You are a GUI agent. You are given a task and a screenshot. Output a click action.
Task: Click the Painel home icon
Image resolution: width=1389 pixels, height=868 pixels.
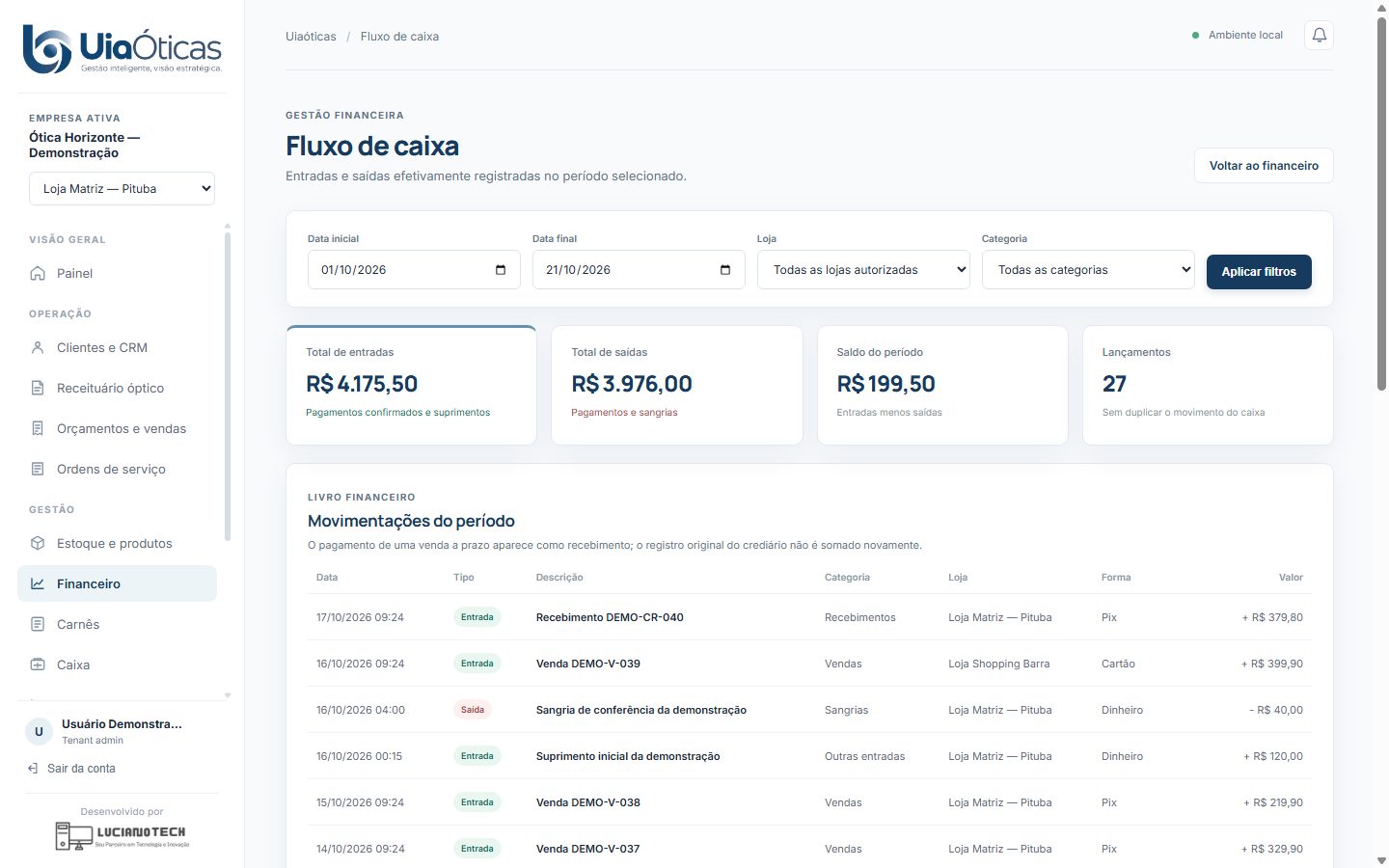(x=38, y=273)
